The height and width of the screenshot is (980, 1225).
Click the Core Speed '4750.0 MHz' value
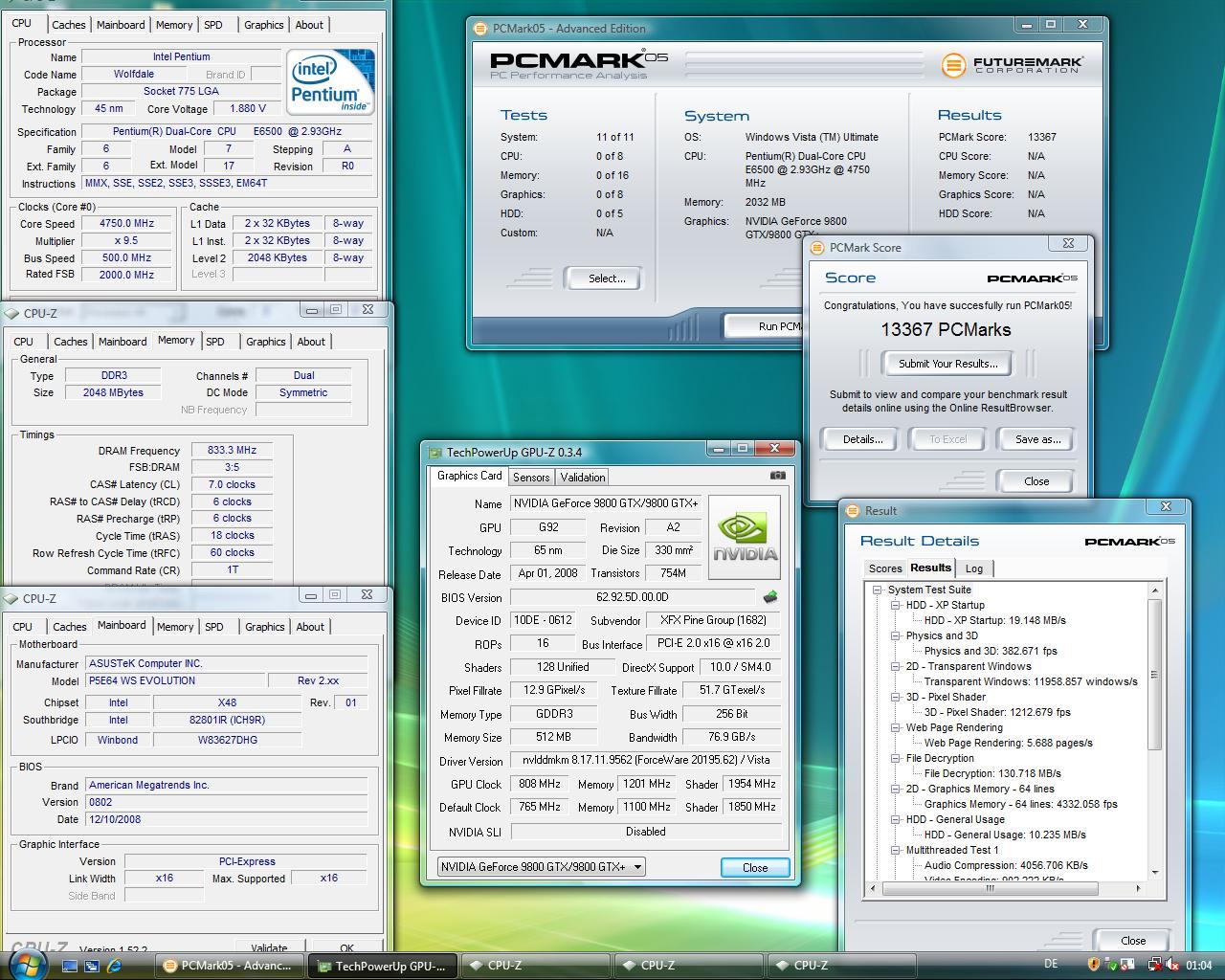coord(126,224)
